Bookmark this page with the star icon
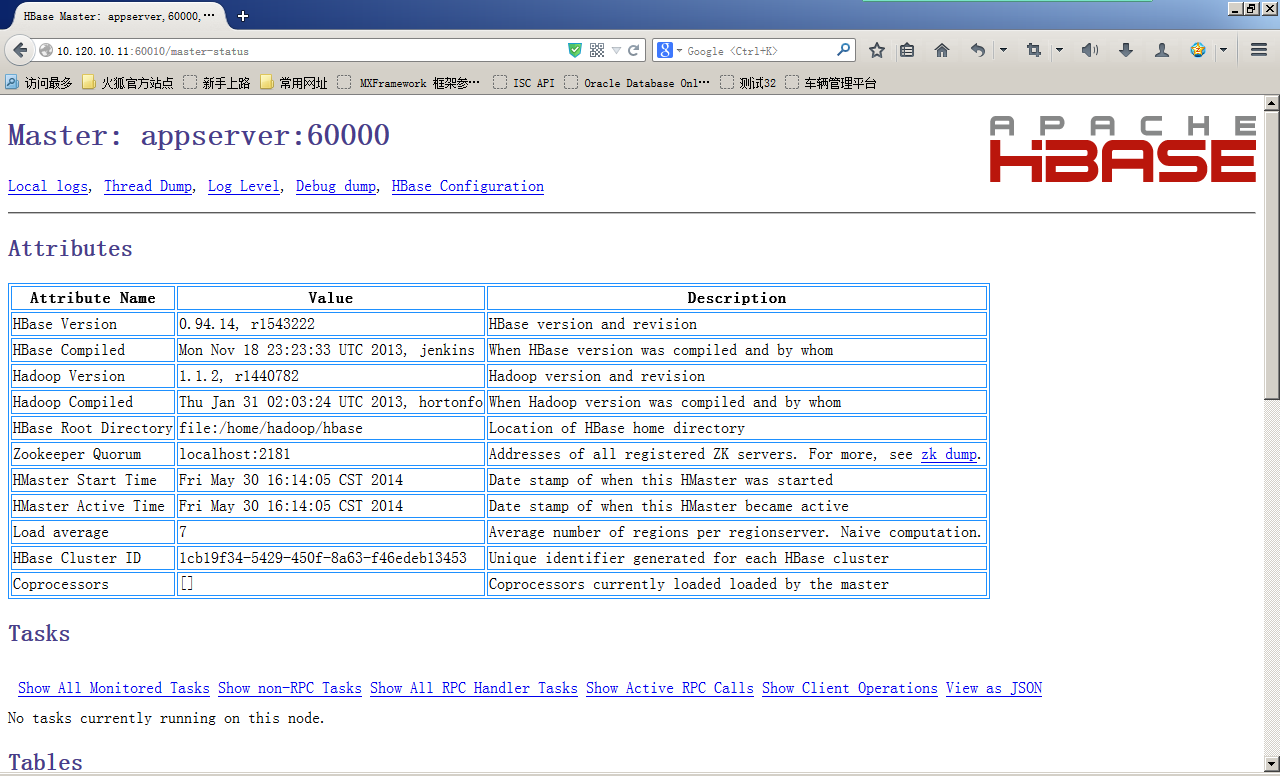1280x776 pixels. (877, 50)
